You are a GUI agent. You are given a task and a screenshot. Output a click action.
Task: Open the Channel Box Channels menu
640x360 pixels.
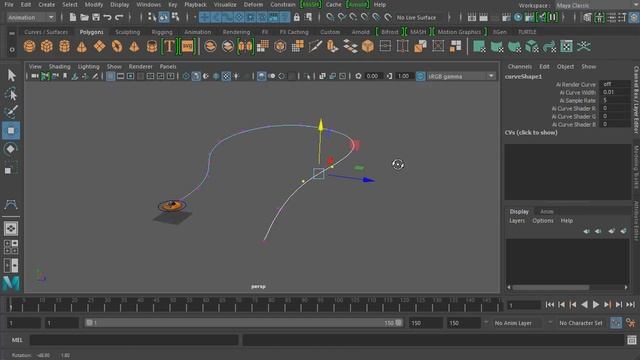tap(520, 67)
